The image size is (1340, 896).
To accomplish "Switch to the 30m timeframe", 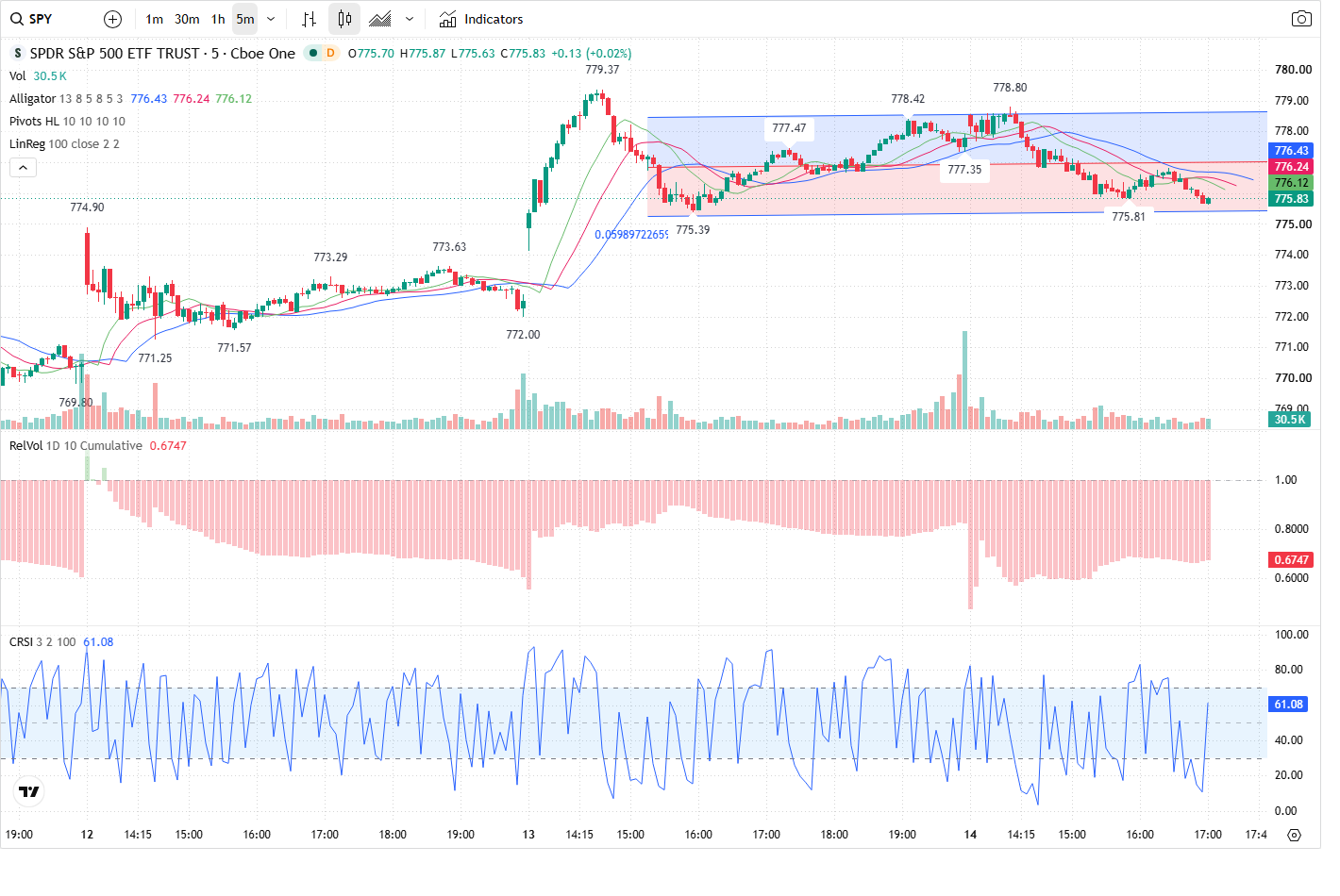I will 187,19.
